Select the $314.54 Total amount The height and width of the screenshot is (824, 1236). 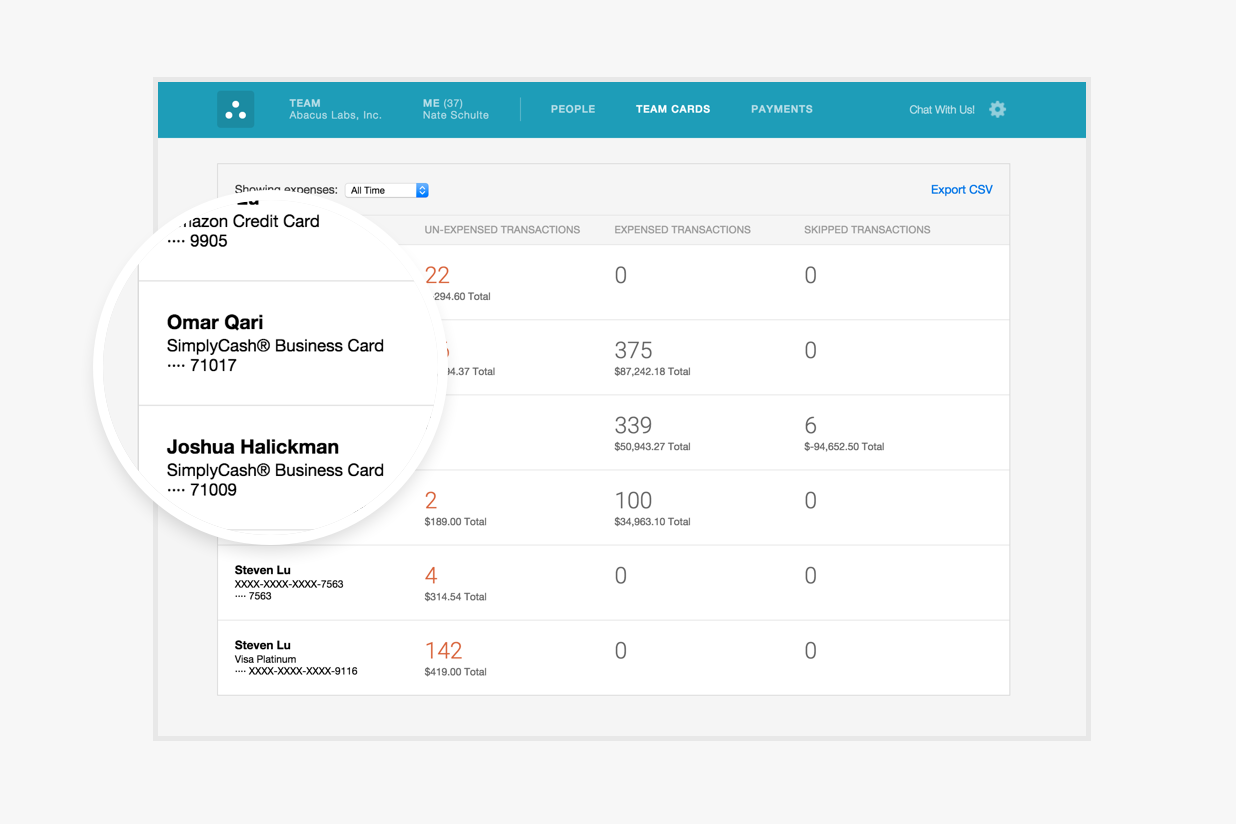455,597
